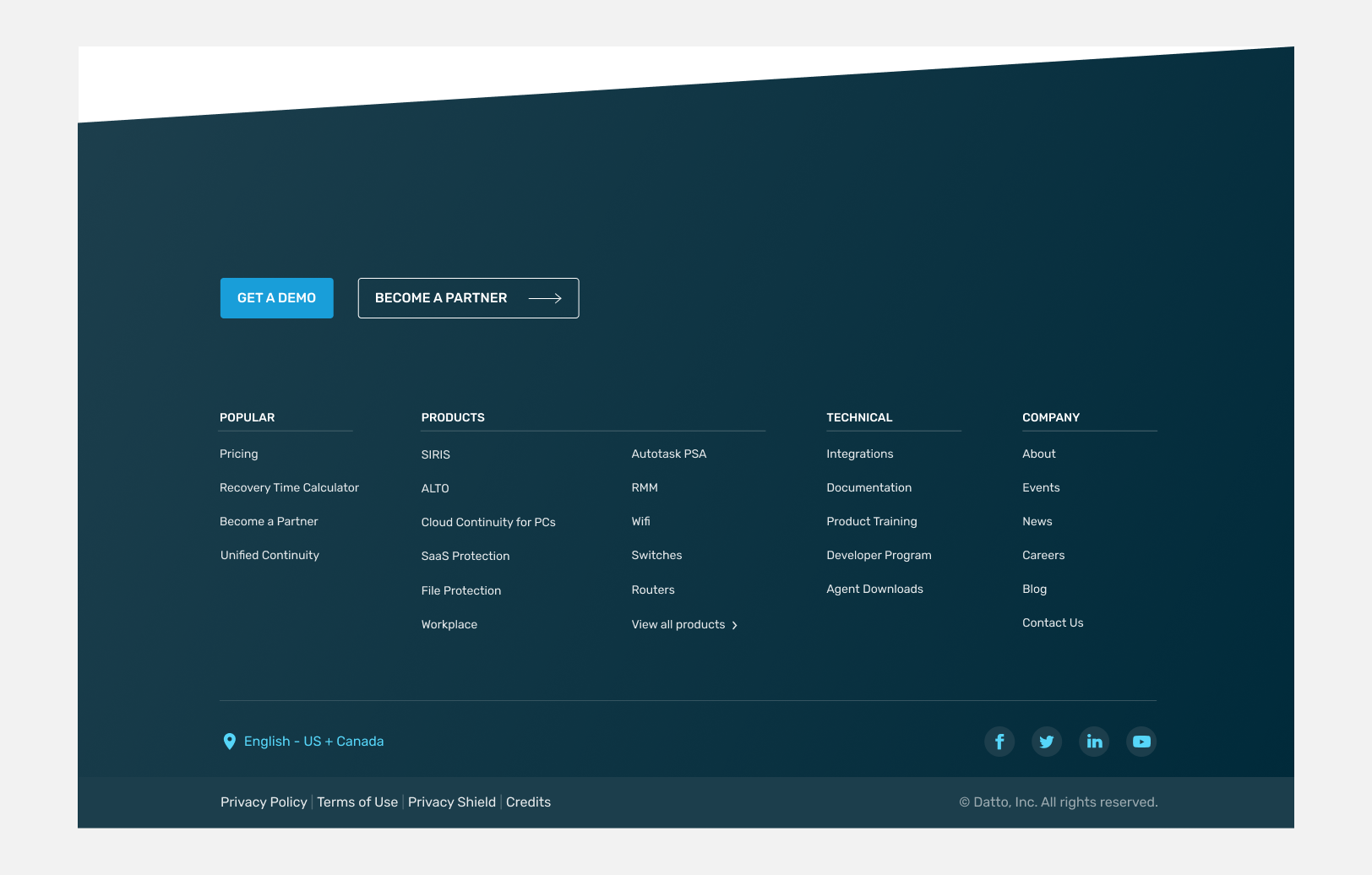Open the RMM product link

(x=645, y=487)
